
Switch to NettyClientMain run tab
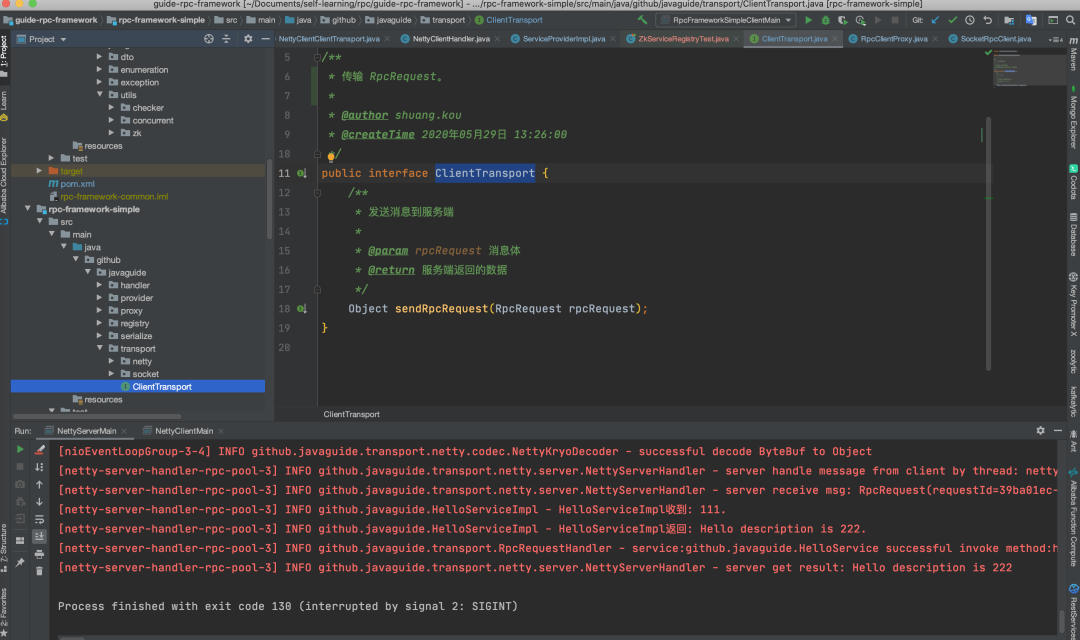[183, 431]
